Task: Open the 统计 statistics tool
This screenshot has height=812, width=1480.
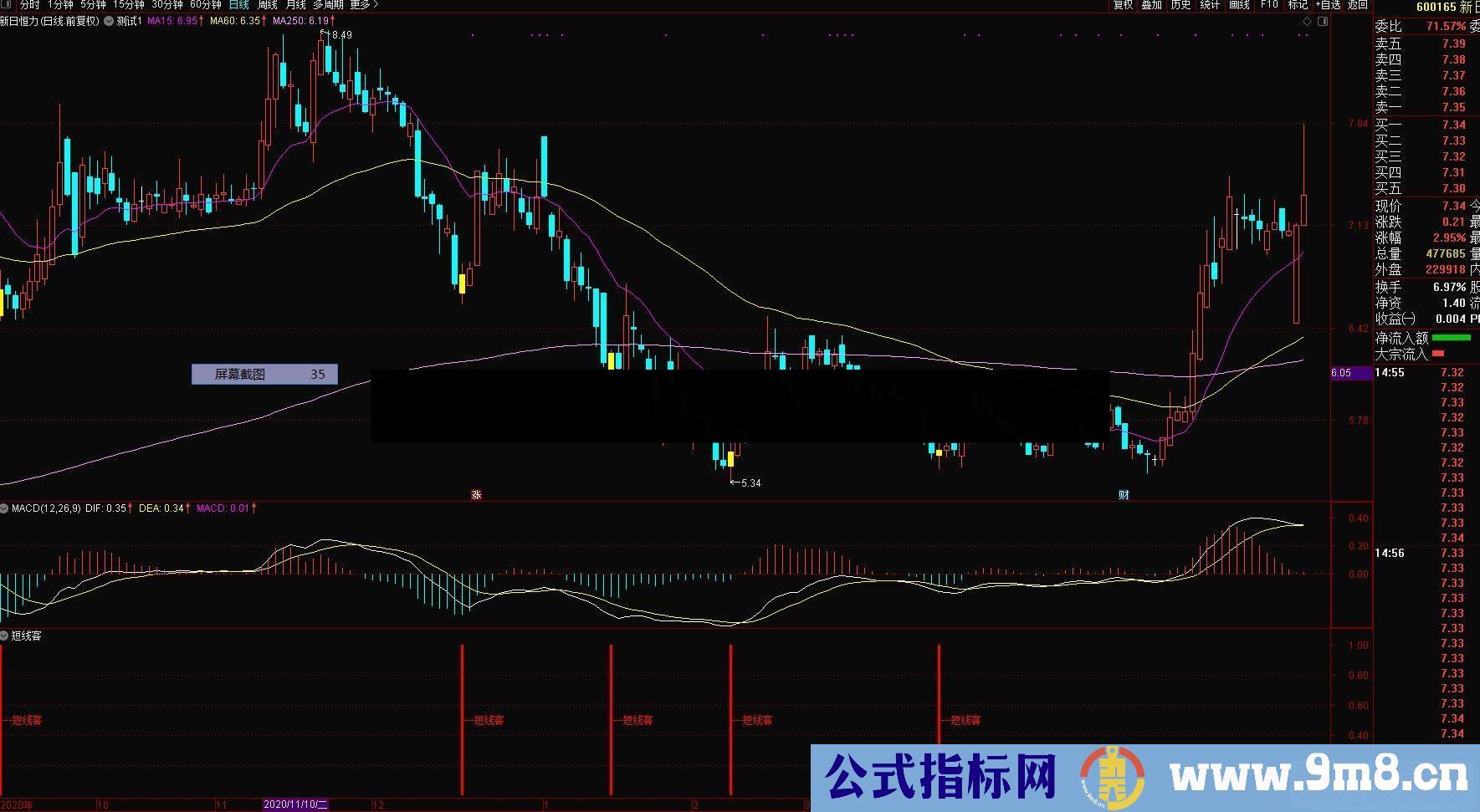Action: [1211, 7]
